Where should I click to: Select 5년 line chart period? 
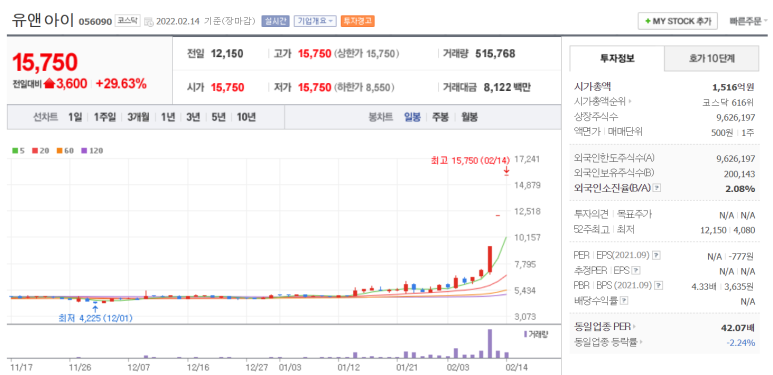coord(218,117)
